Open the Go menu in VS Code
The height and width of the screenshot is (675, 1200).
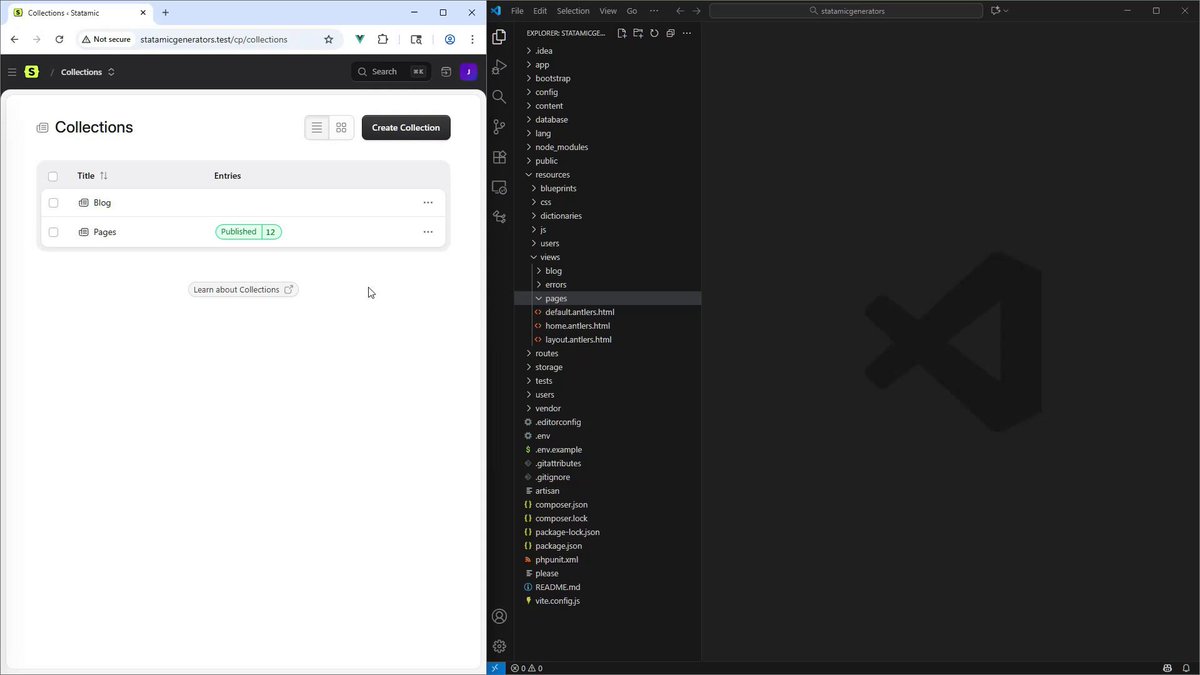click(632, 11)
